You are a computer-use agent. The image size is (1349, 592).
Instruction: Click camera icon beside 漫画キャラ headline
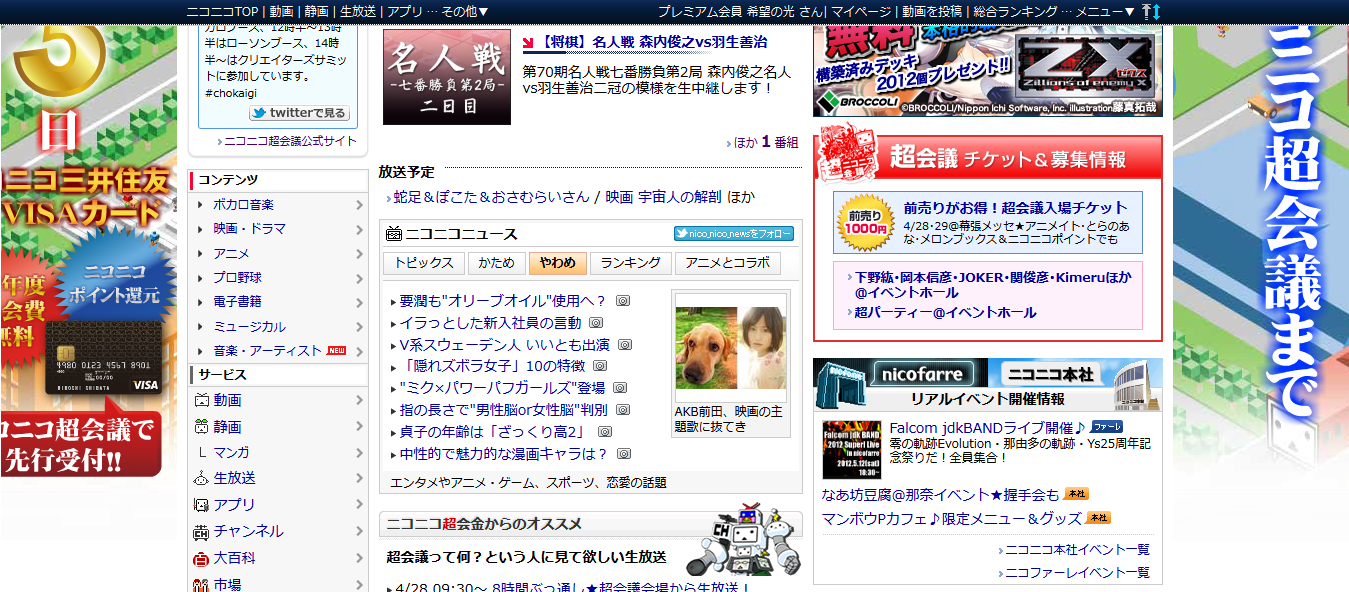(624, 454)
